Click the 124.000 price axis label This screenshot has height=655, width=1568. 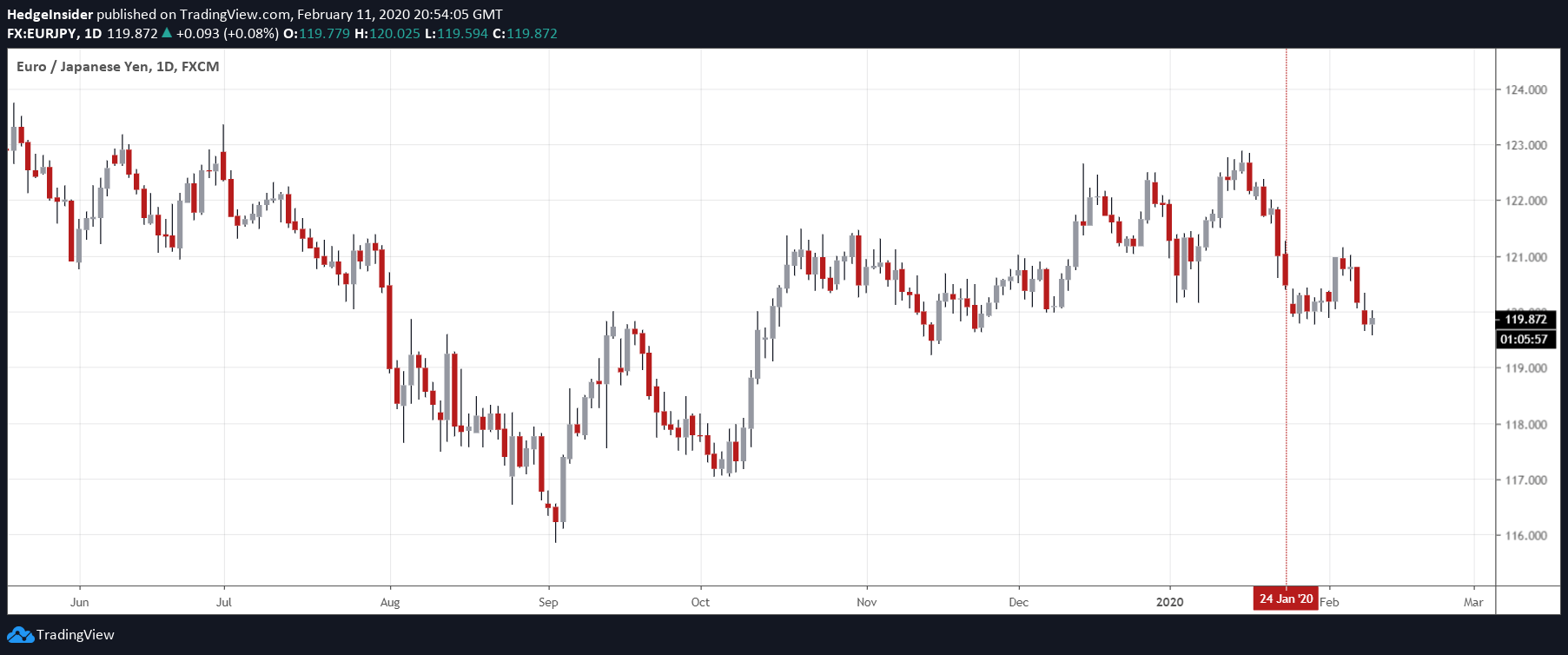tap(1526, 89)
